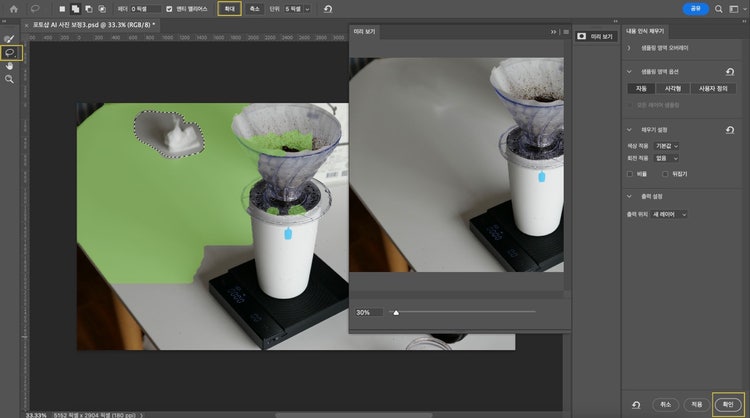Viewport: 750px width, 418px height.
Task: Open the 색상 적용 dropdown
Action: tap(667, 146)
